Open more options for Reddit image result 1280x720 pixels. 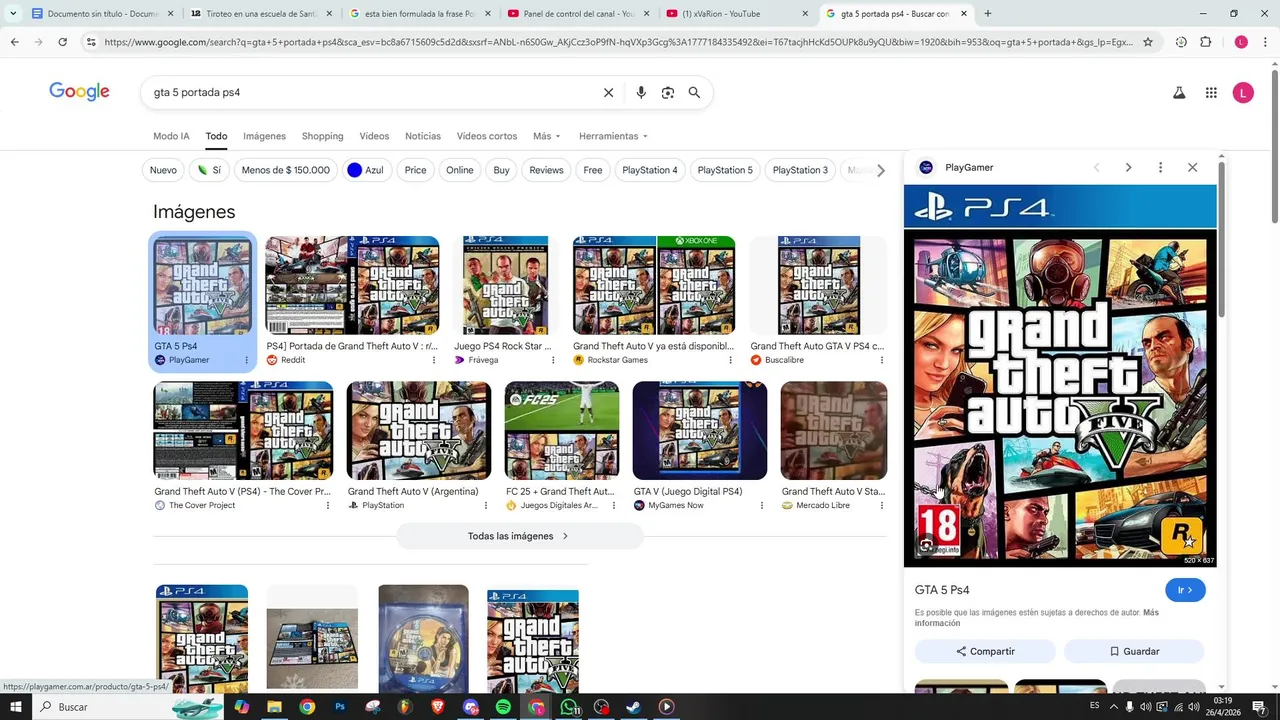[x=434, y=360]
